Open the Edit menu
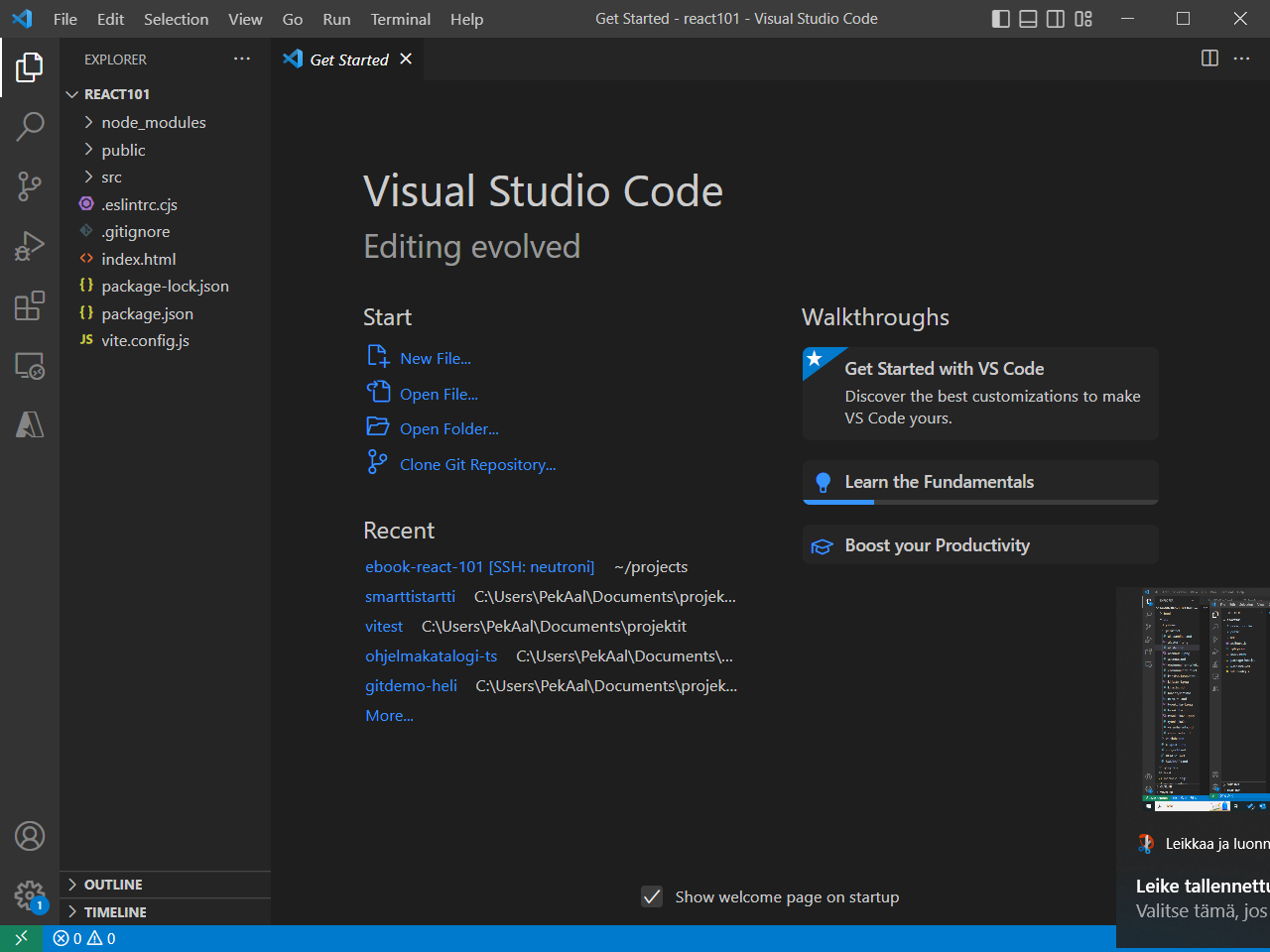This screenshot has height=952, width=1270. 111,19
